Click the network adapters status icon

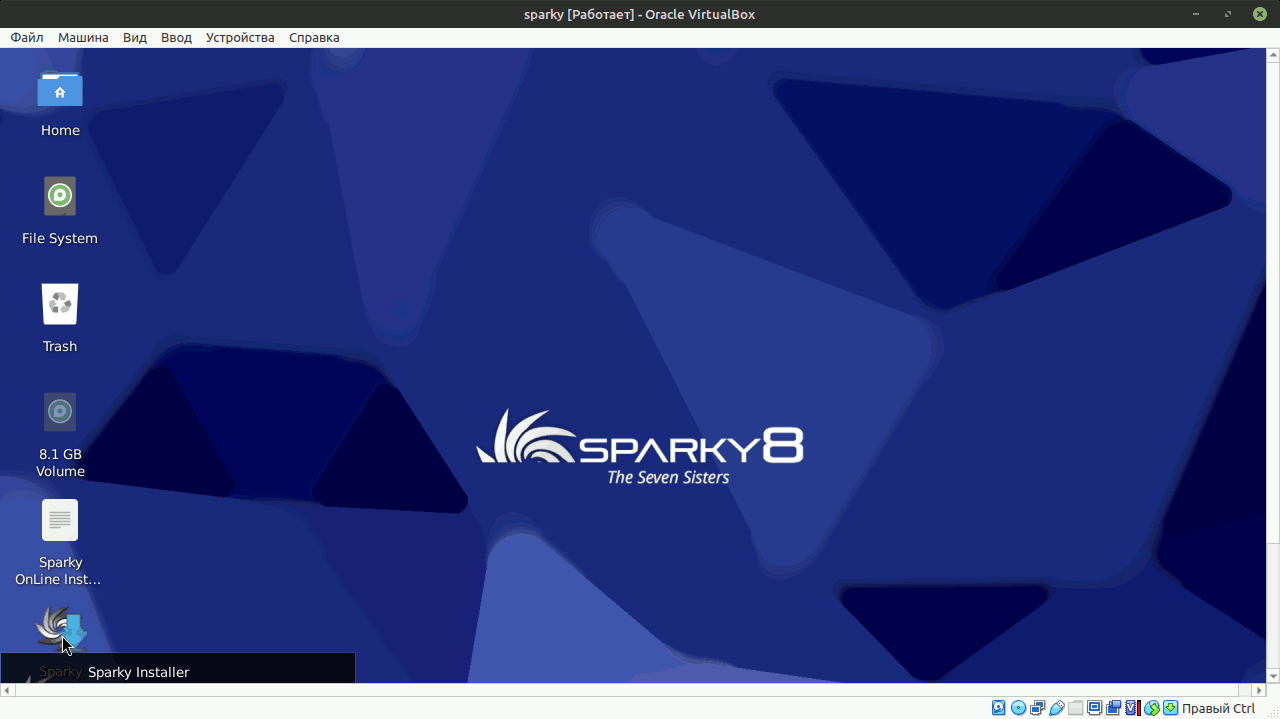click(1037, 708)
